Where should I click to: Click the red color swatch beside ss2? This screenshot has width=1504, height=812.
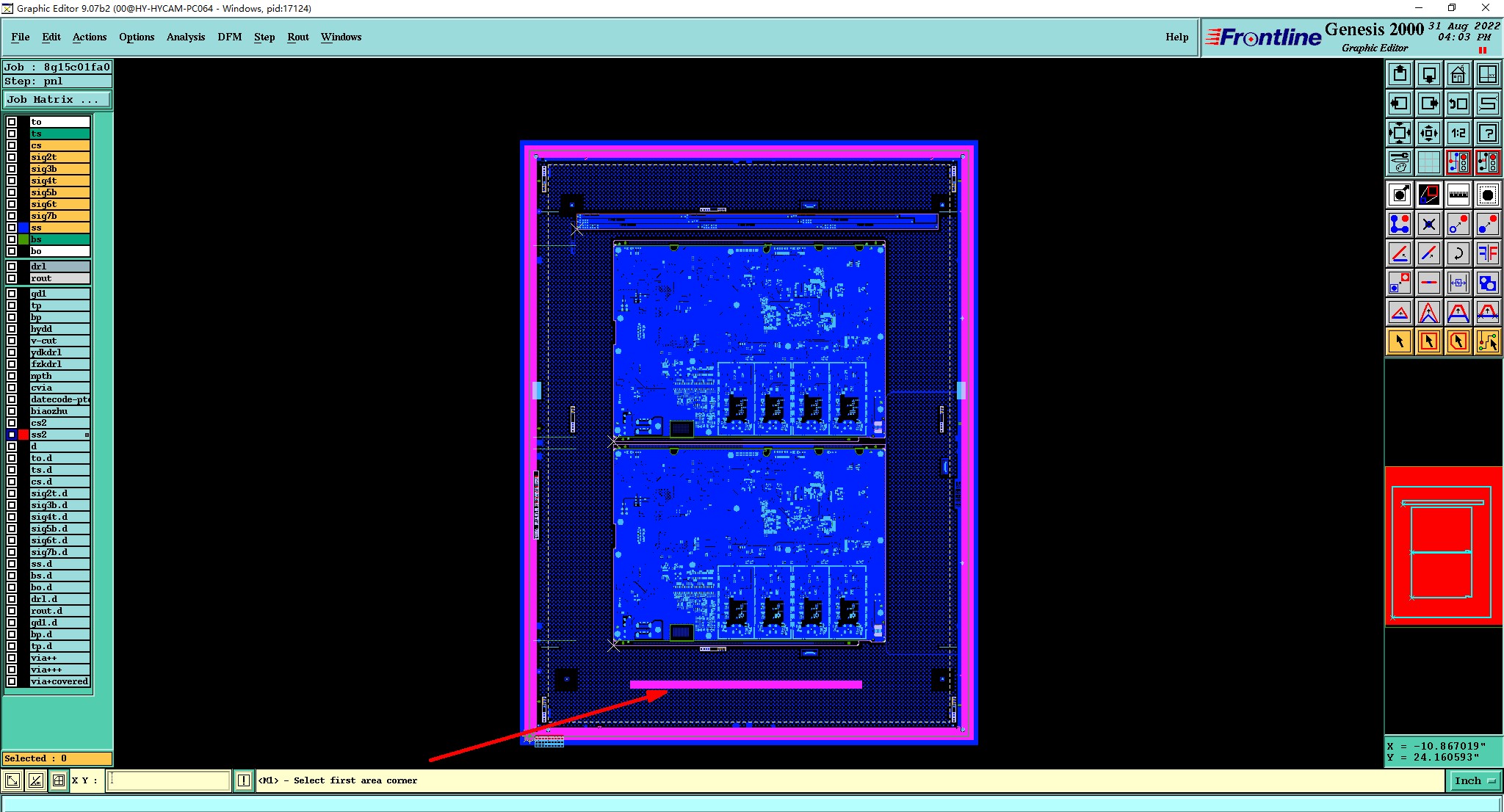[x=23, y=435]
